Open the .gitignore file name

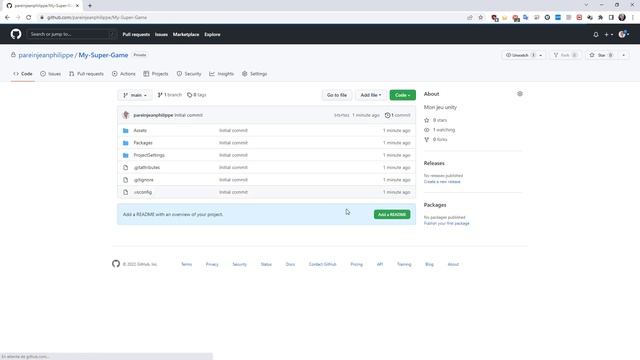pyautogui.click(x=144, y=180)
